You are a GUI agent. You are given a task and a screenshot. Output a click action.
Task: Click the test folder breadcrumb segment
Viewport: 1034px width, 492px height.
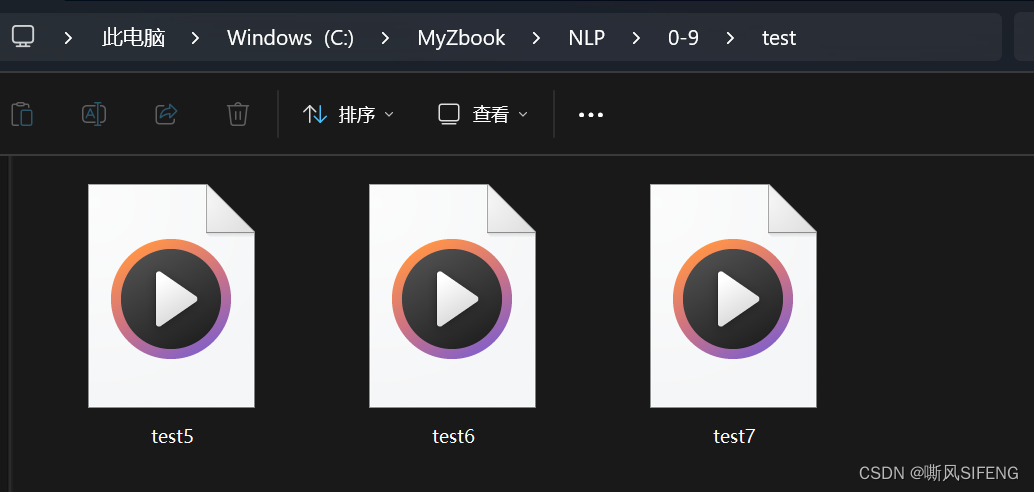click(779, 38)
